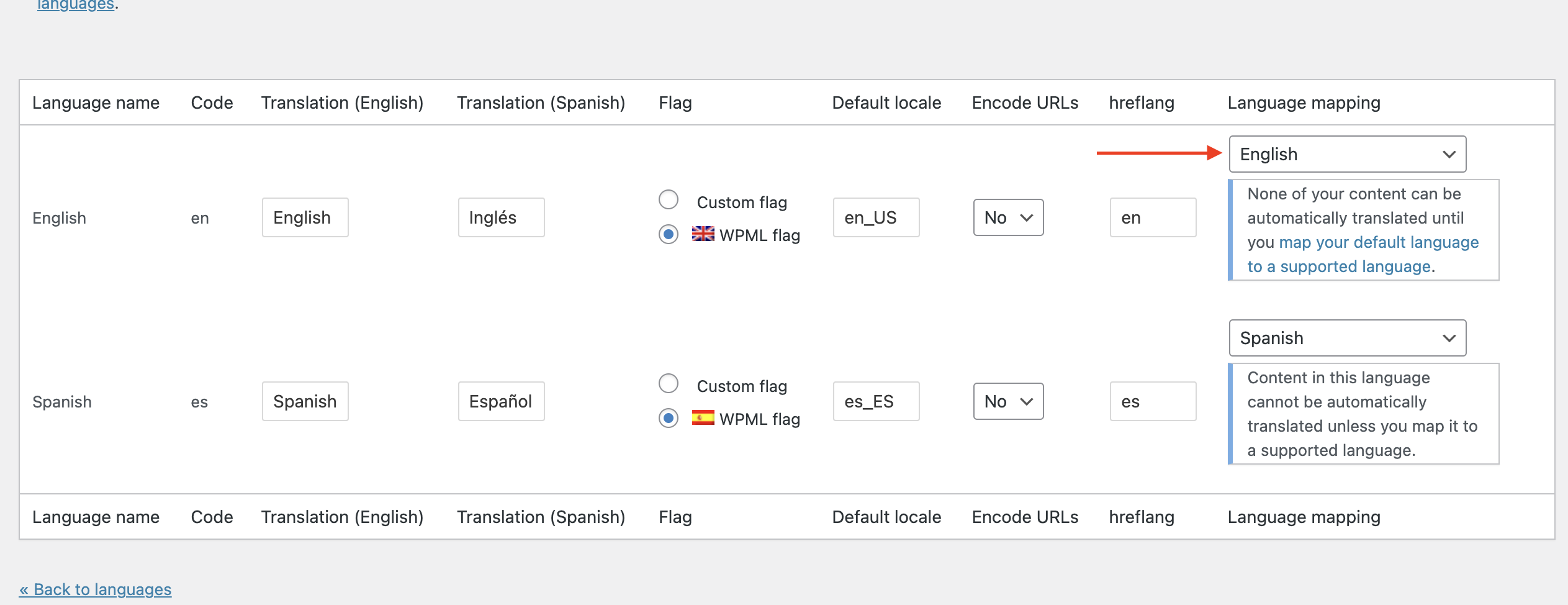Image resolution: width=1568 pixels, height=605 pixels.
Task: Open Encode URLs dropdown for English row
Action: [1008, 217]
